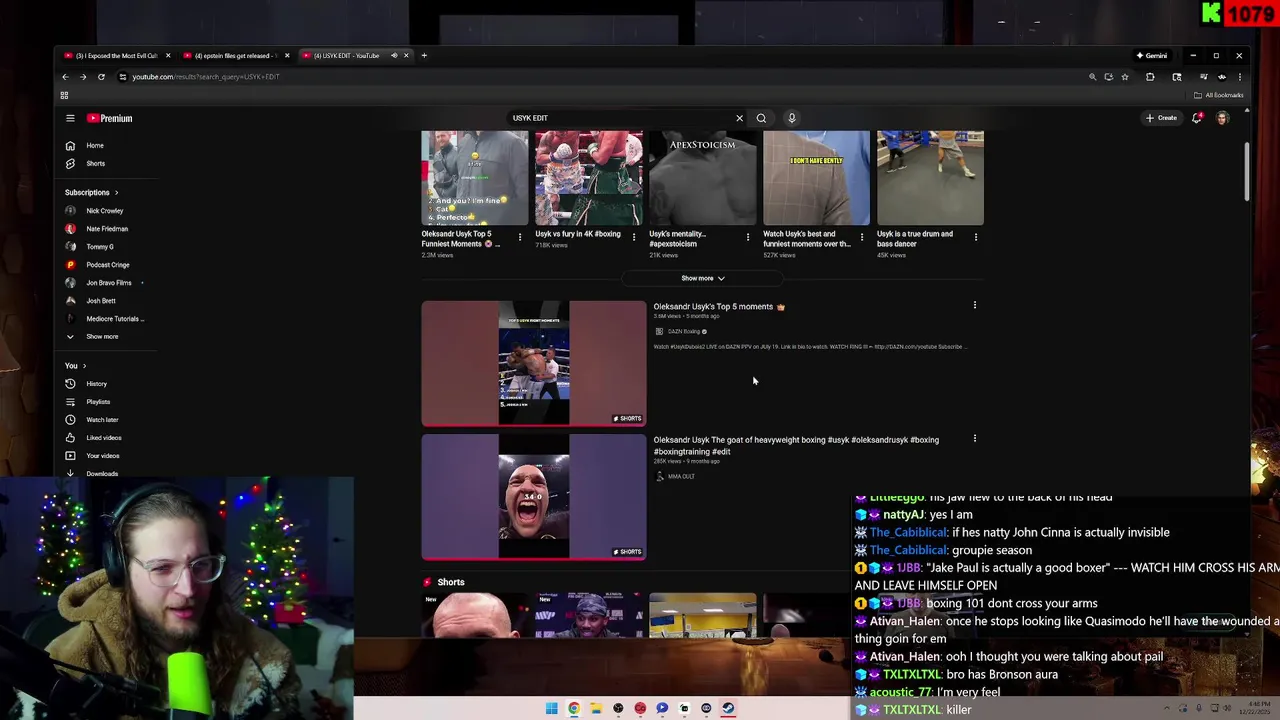Open Josh Brett subscription channel
Screen dimensions: 1280x720
(100, 301)
